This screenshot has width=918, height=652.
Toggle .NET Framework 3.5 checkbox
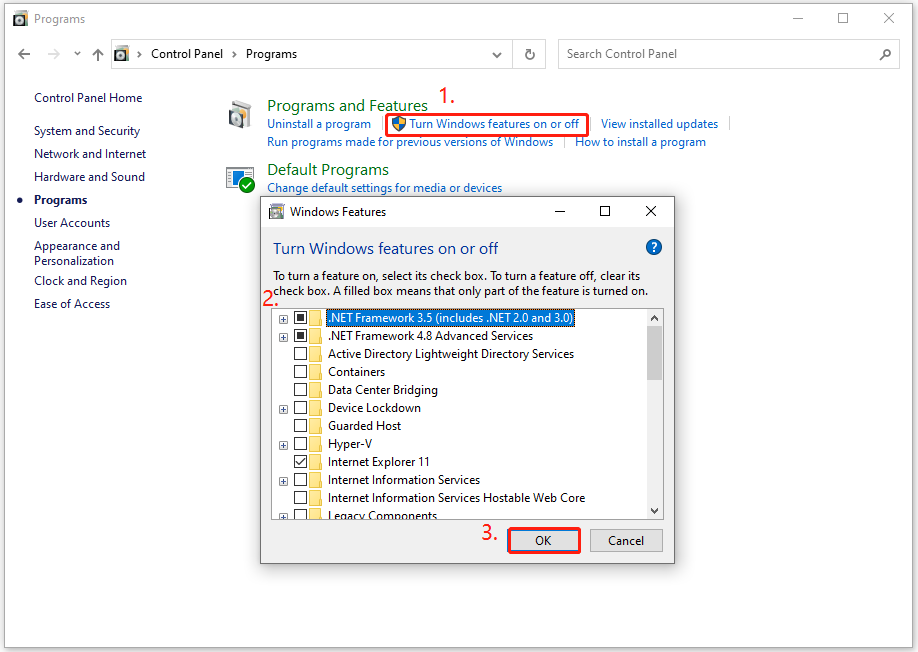coord(300,318)
